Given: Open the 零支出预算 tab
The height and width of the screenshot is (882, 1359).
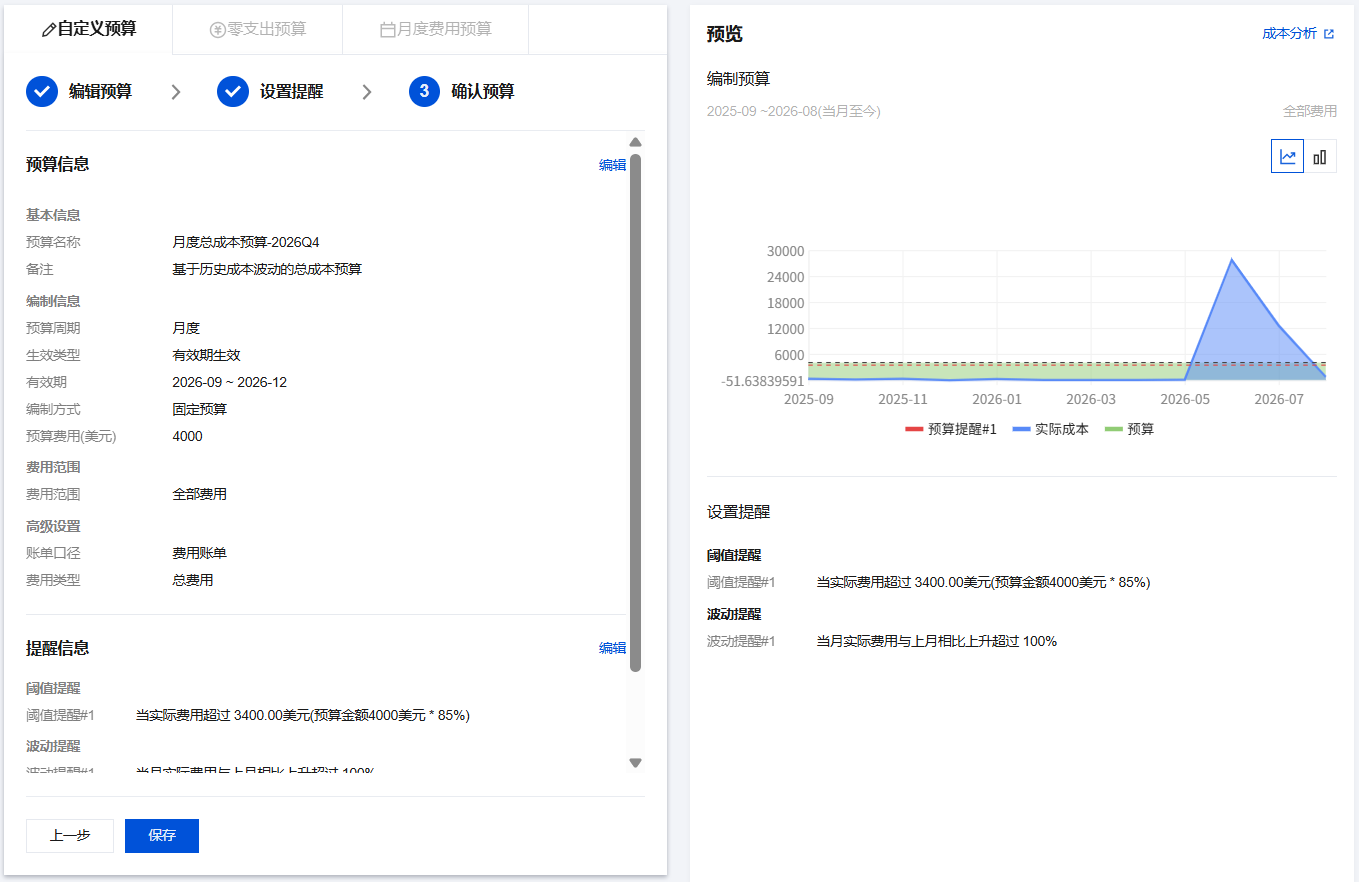Looking at the screenshot, I should tap(258, 29).
